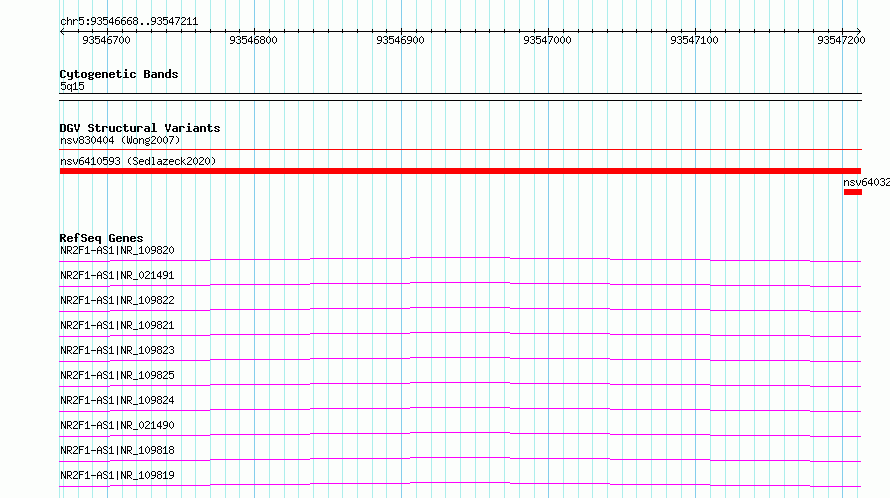890x498 pixels.
Task: Click ruler position 93547200
Action: (841, 40)
